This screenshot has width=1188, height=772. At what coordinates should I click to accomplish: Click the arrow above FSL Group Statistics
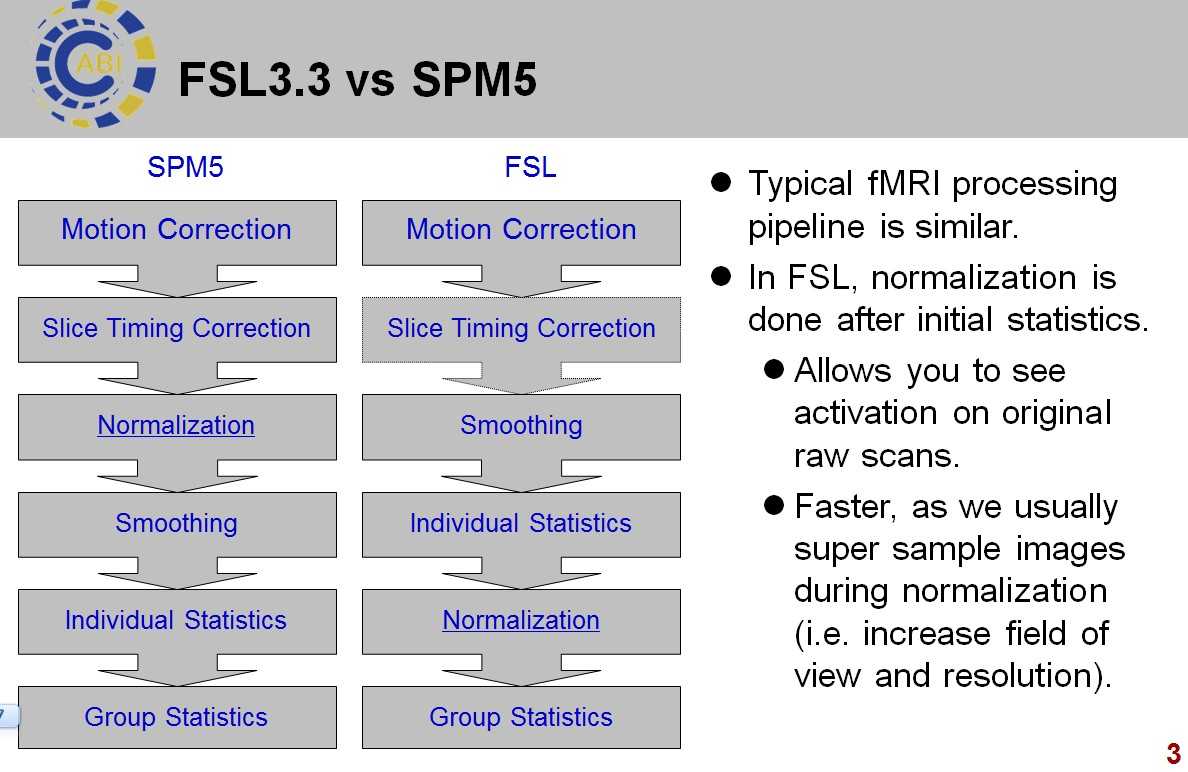521,670
